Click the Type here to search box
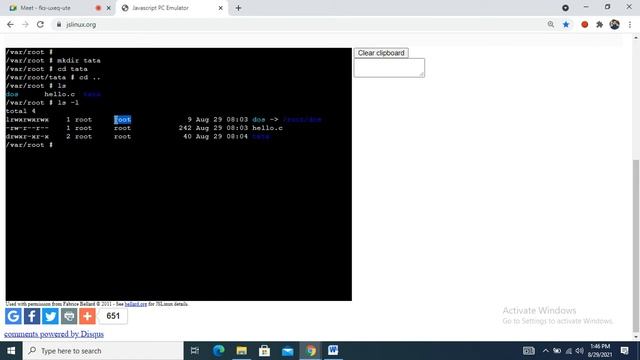The width and height of the screenshot is (640, 360). pos(103,351)
